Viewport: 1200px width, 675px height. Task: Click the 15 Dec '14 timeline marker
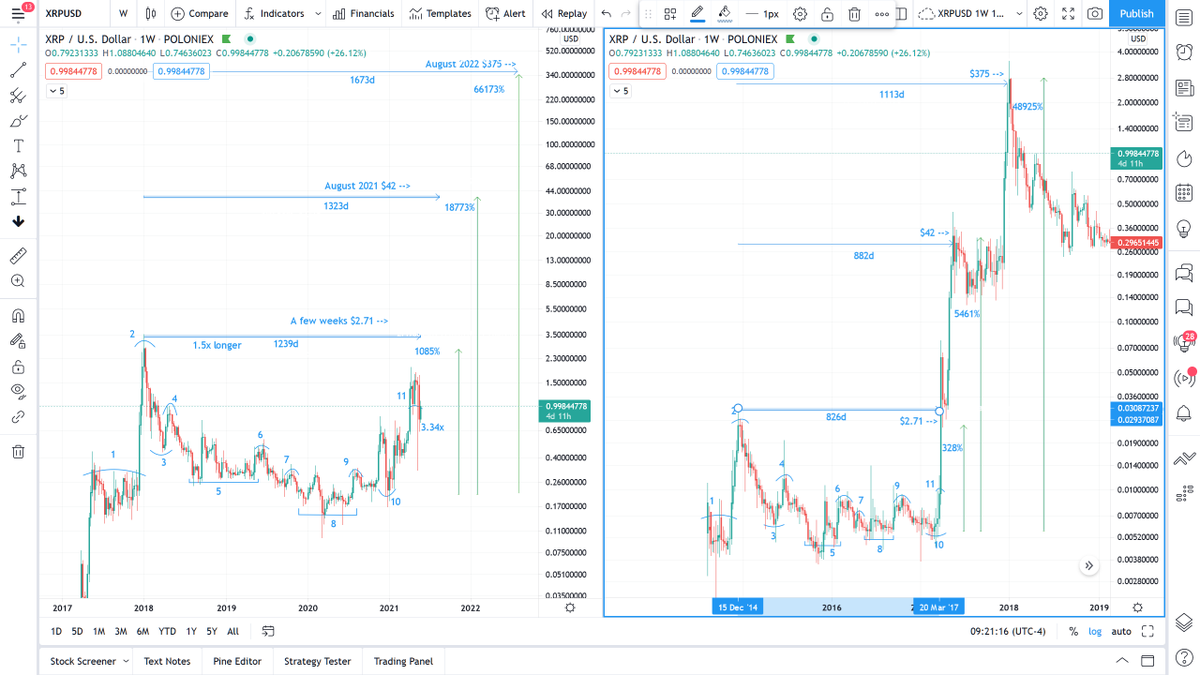click(x=738, y=607)
